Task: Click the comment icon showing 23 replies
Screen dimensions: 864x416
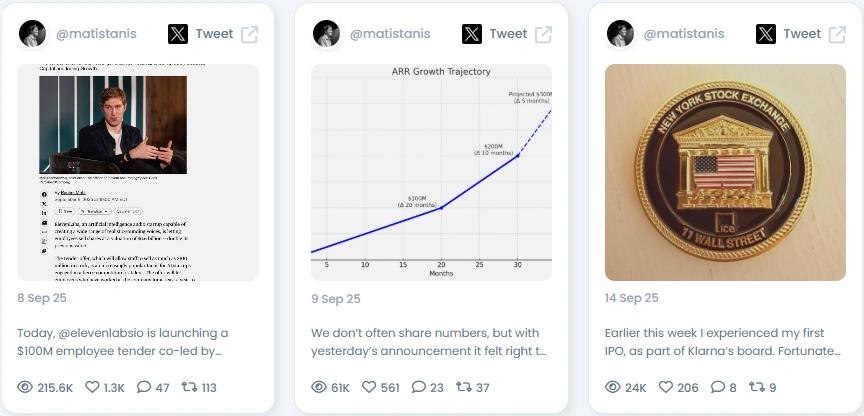Action: coord(419,387)
